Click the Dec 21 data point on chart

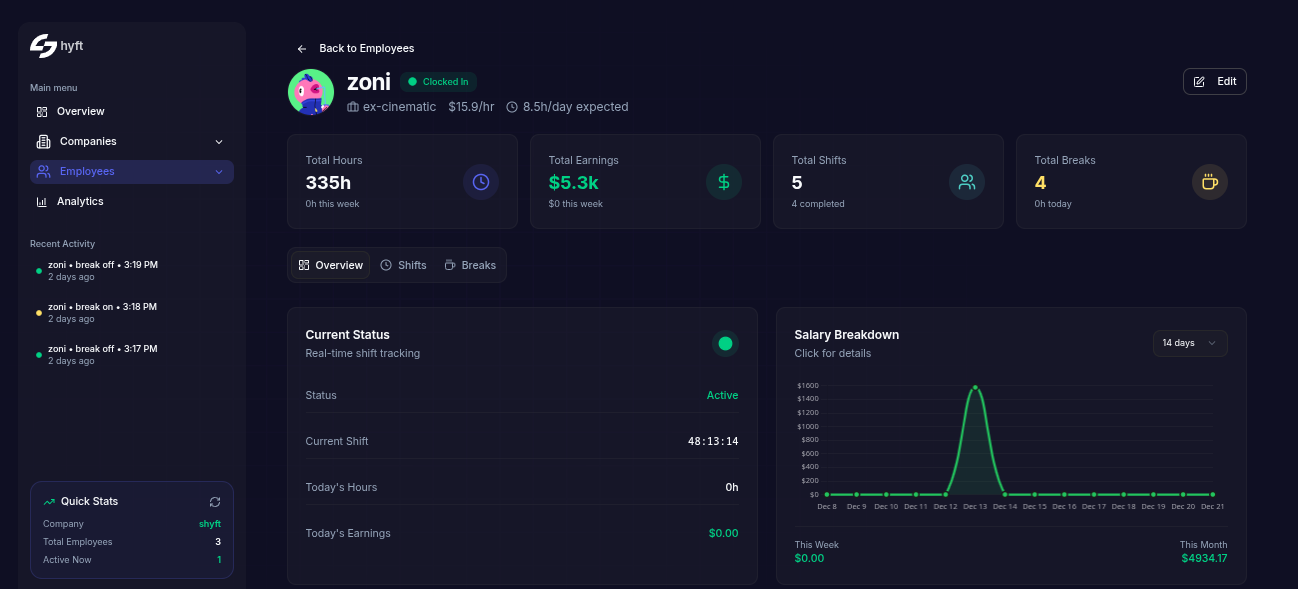click(x=1213, y=494)
